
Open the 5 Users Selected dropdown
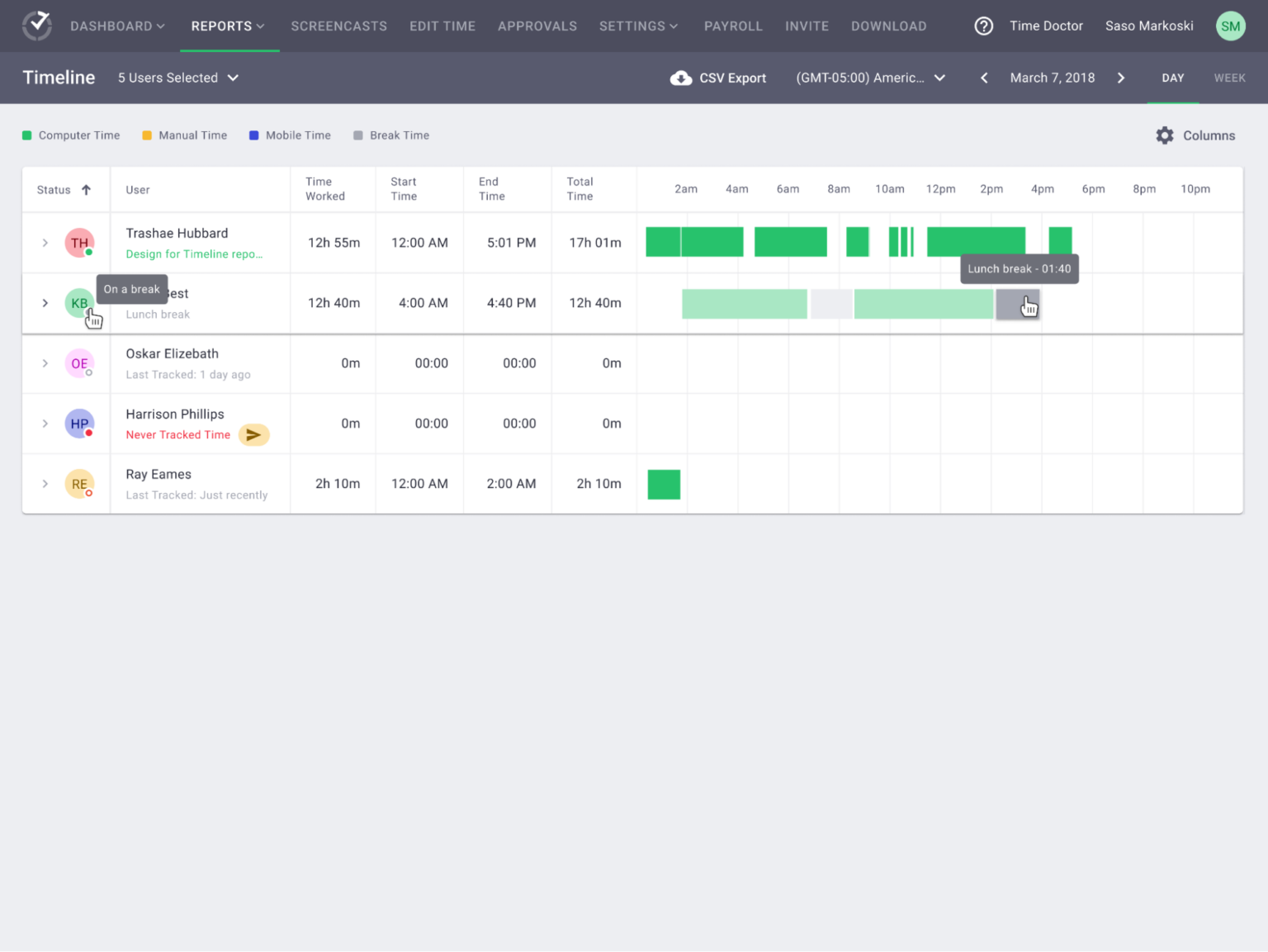coord(177,78)
